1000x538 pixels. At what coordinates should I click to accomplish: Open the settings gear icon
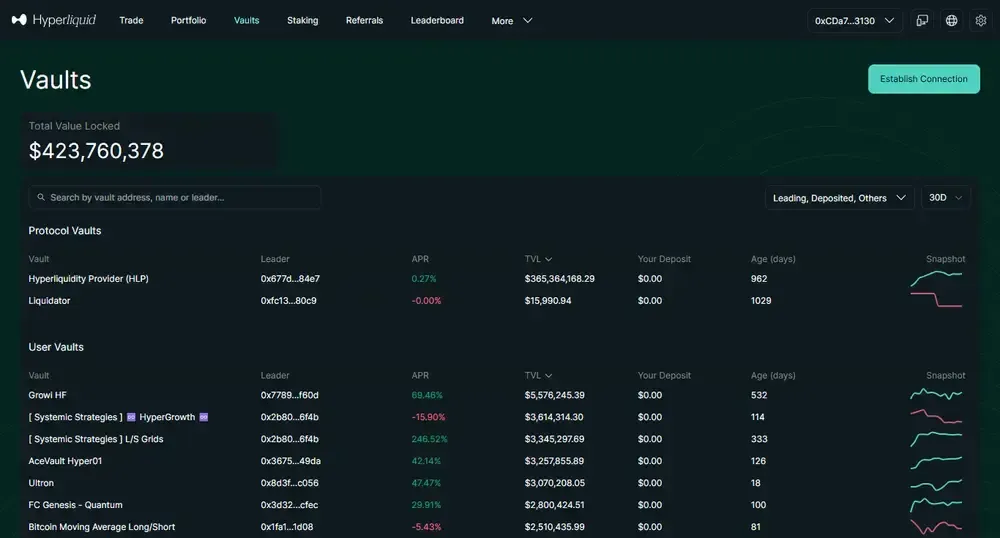pos(980,20)
